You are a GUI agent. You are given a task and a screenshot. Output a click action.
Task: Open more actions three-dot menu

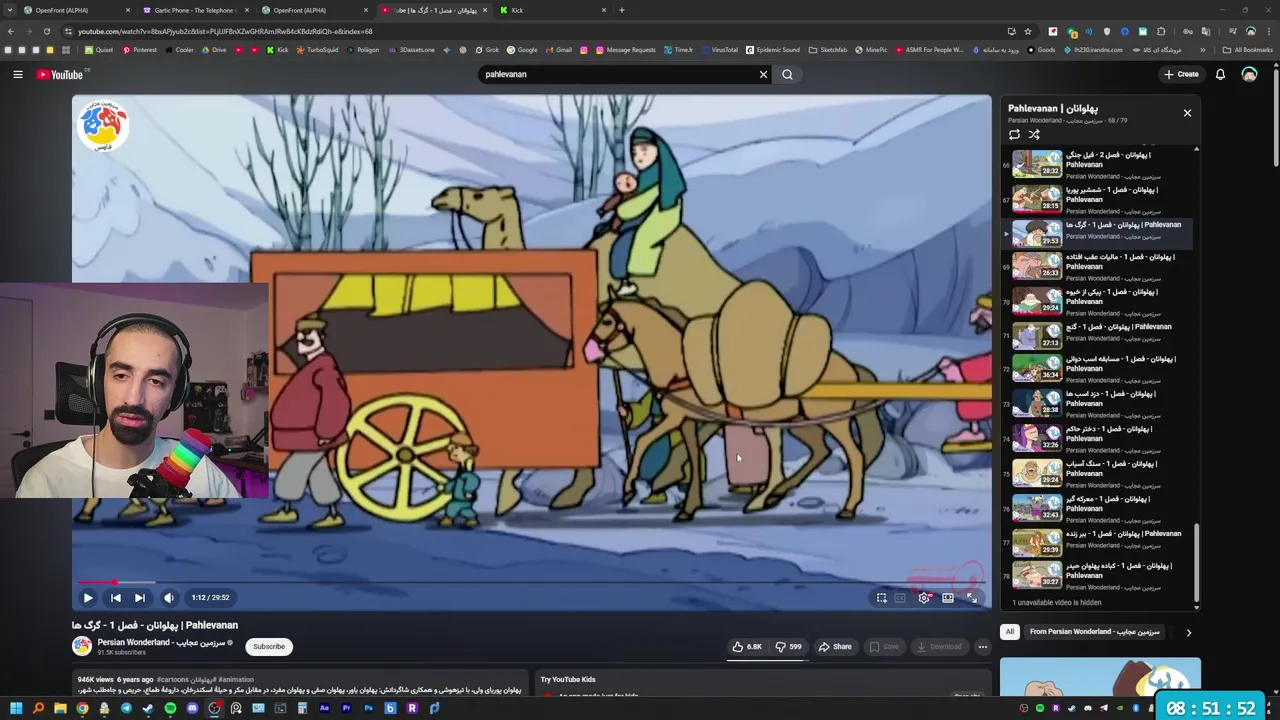982,647
